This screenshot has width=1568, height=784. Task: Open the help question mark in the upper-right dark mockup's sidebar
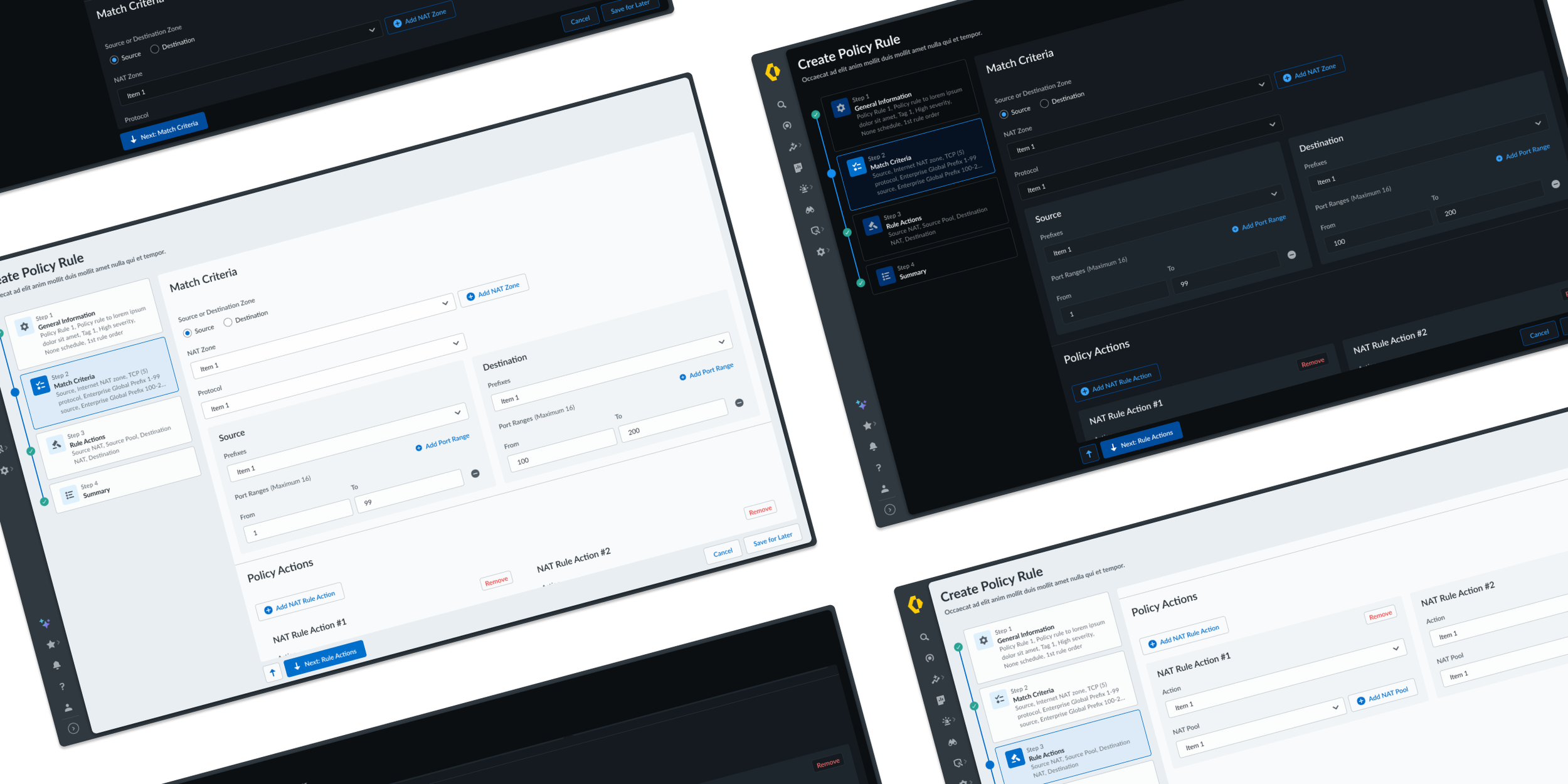pyautogui.click(x=879, y=468)
